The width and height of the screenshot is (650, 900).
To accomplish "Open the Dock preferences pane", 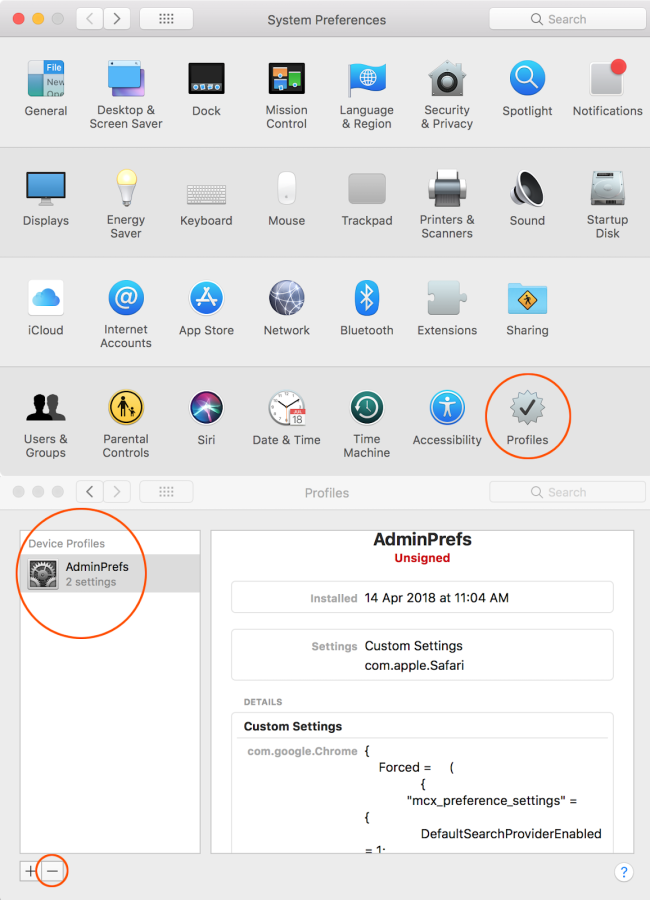I will tap(206, 89).
